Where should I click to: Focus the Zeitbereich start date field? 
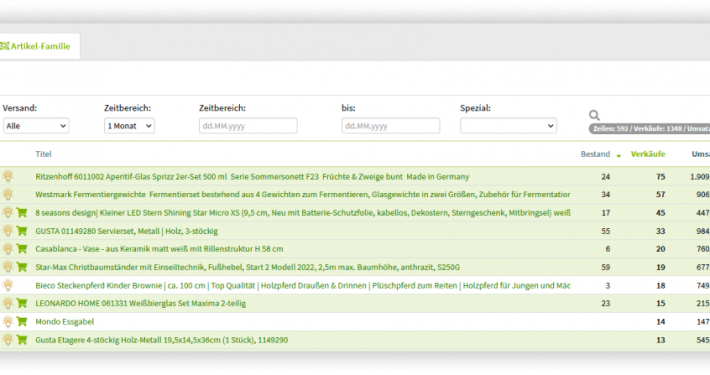(248, 126)
